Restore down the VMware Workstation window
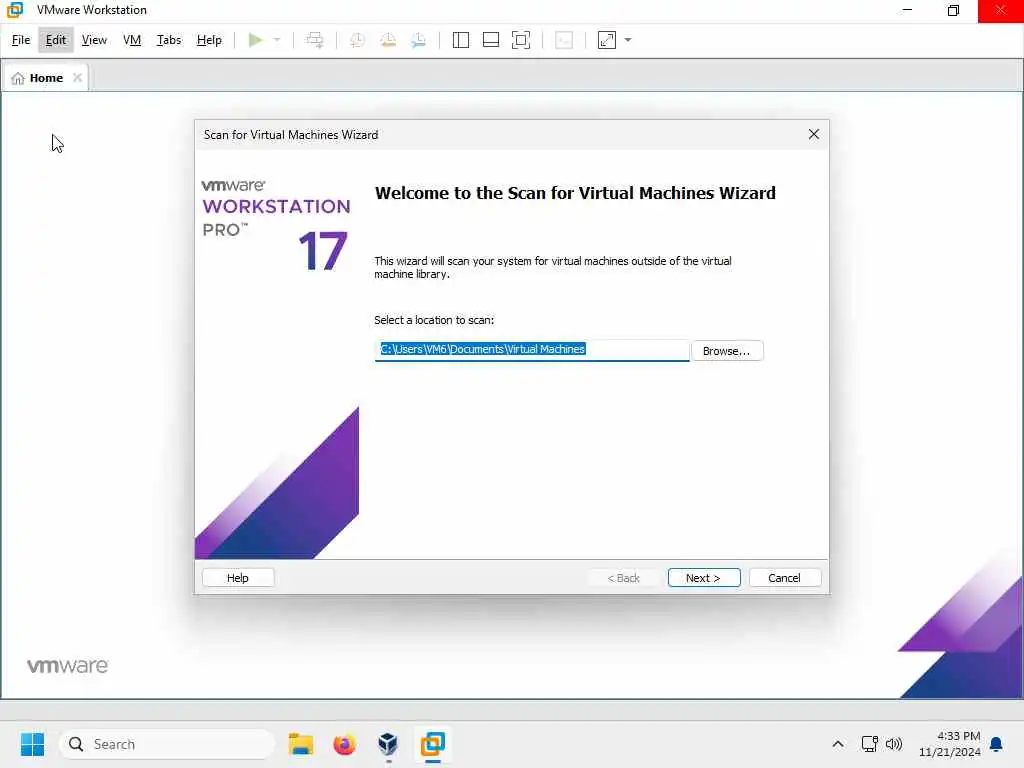This screenshot has width=1024, height=768. (x=953, y=10)
